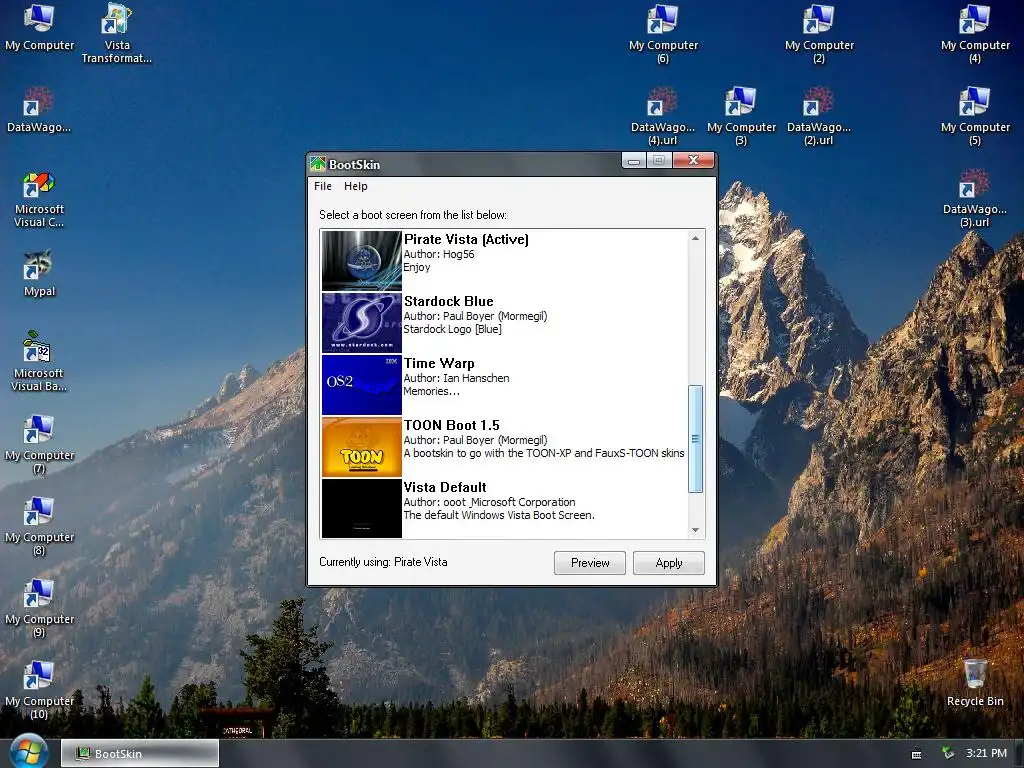Click the BootSkin taskbar button
Image resolution: width=1024 pixels, height=768 pixels.
(140, 754)
